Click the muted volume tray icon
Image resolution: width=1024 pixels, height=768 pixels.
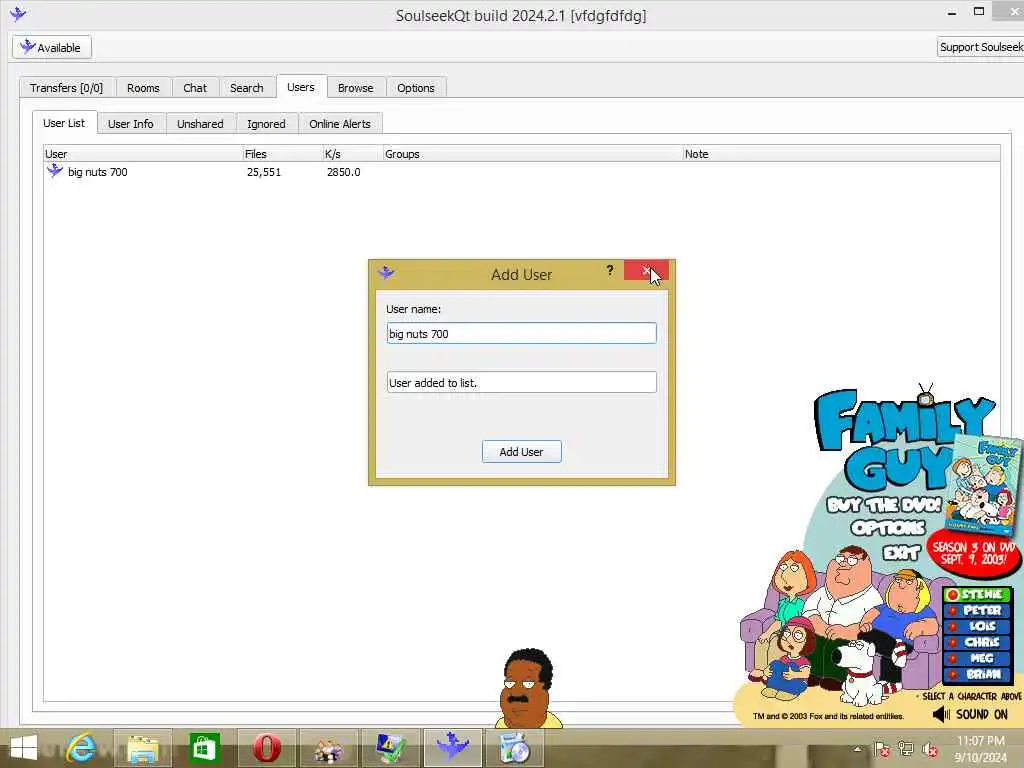(930, 750)
